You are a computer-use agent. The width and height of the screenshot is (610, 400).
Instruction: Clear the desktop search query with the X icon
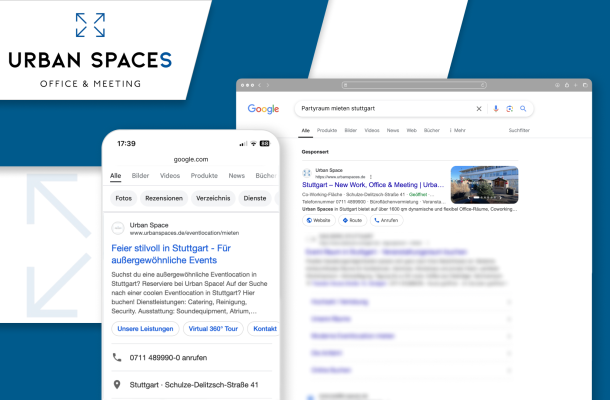[x=479, y=108]
